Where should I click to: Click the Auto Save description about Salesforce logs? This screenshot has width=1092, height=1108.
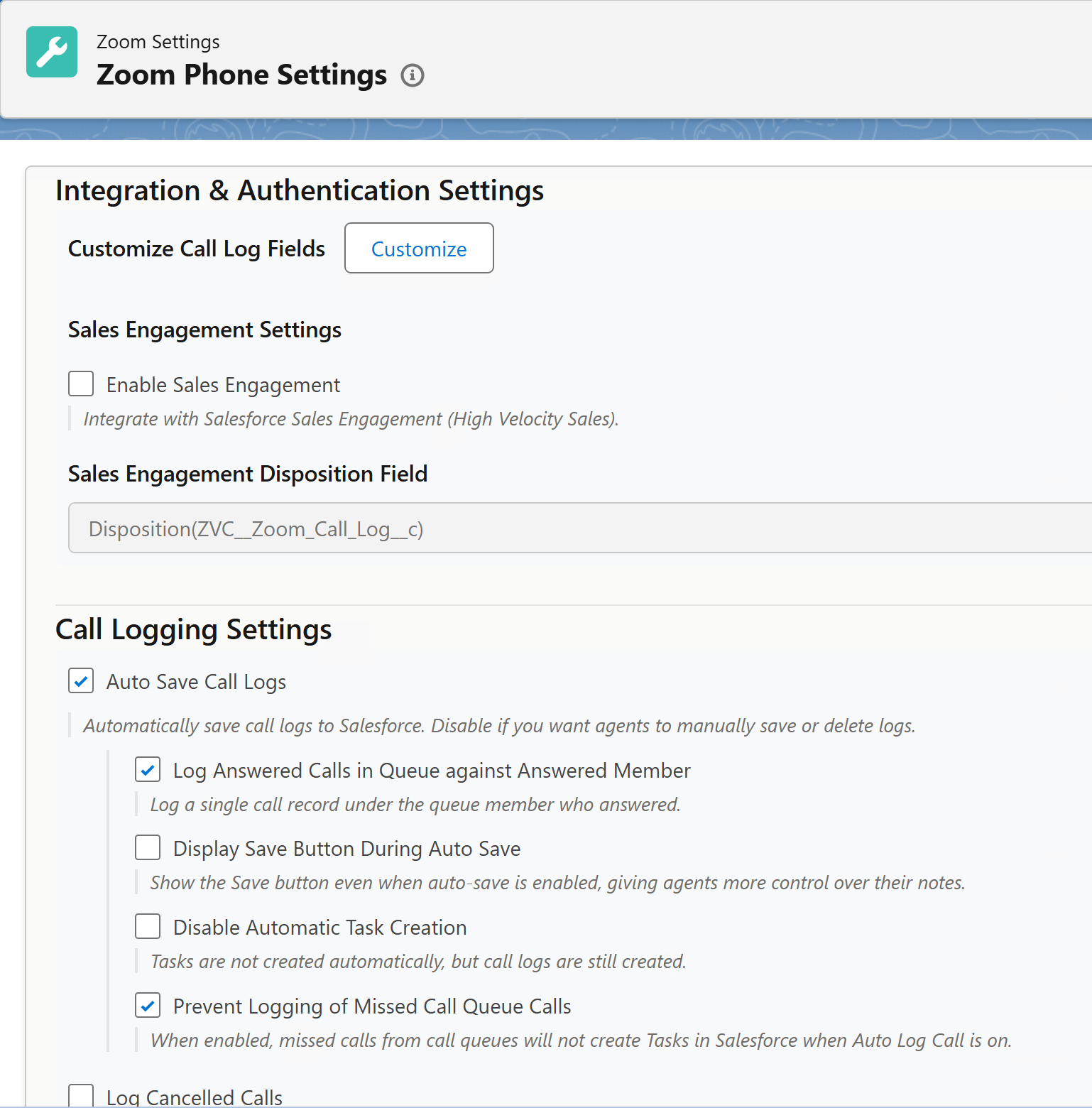click(498, 726)
